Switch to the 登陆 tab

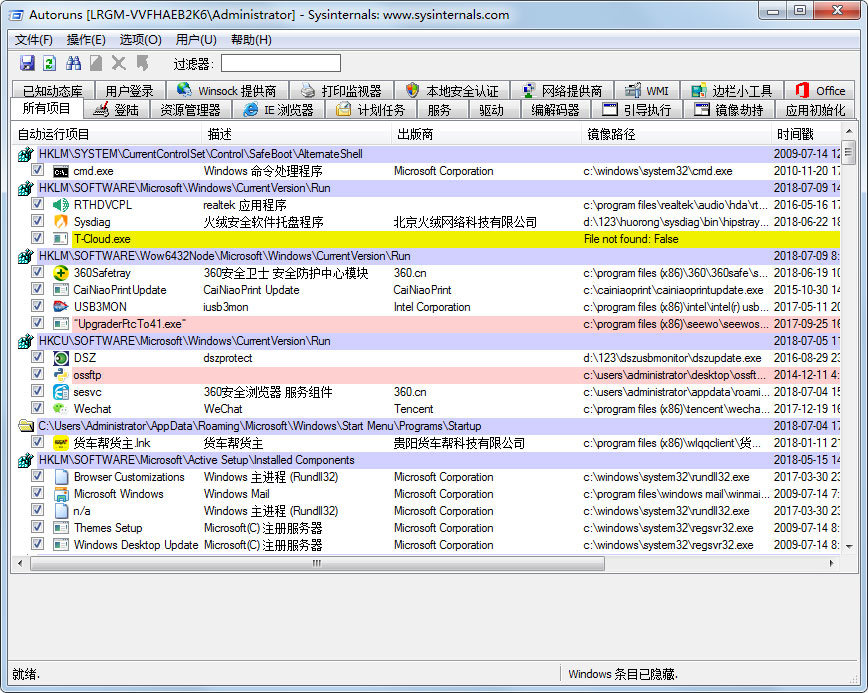[x=117, y=110]
